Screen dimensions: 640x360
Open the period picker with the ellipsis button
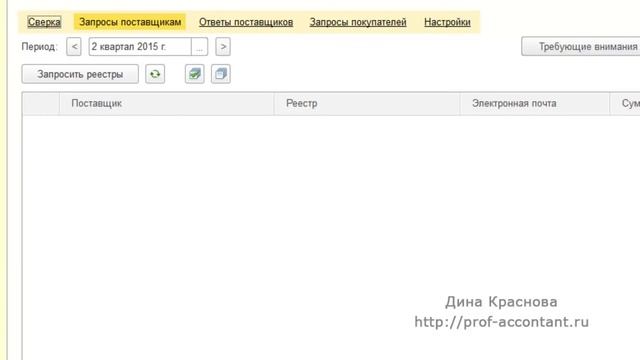click(200, 47)
